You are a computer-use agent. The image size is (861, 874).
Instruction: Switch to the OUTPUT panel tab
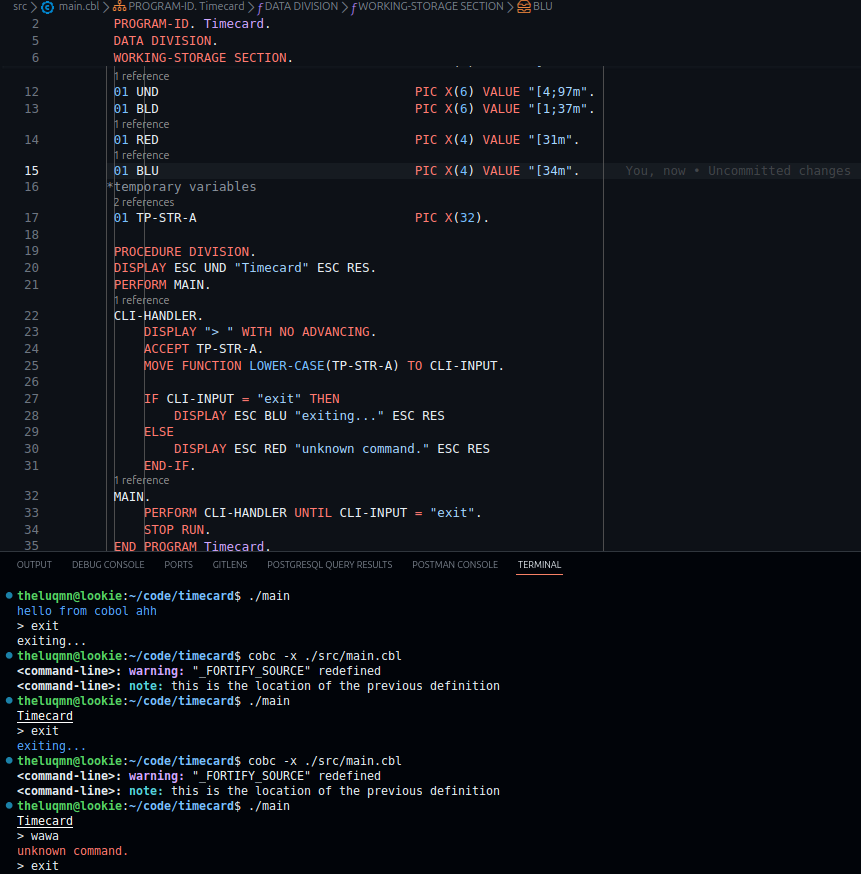(x=34, y=565)
